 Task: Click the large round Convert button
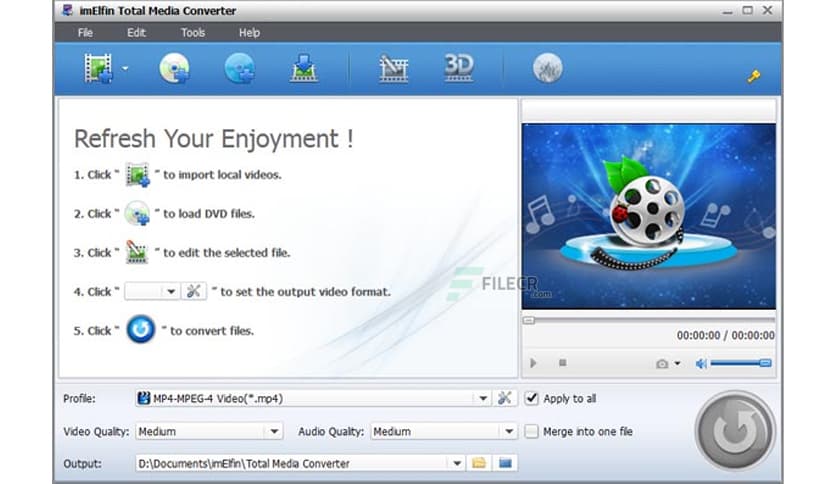tap(735, 430)
